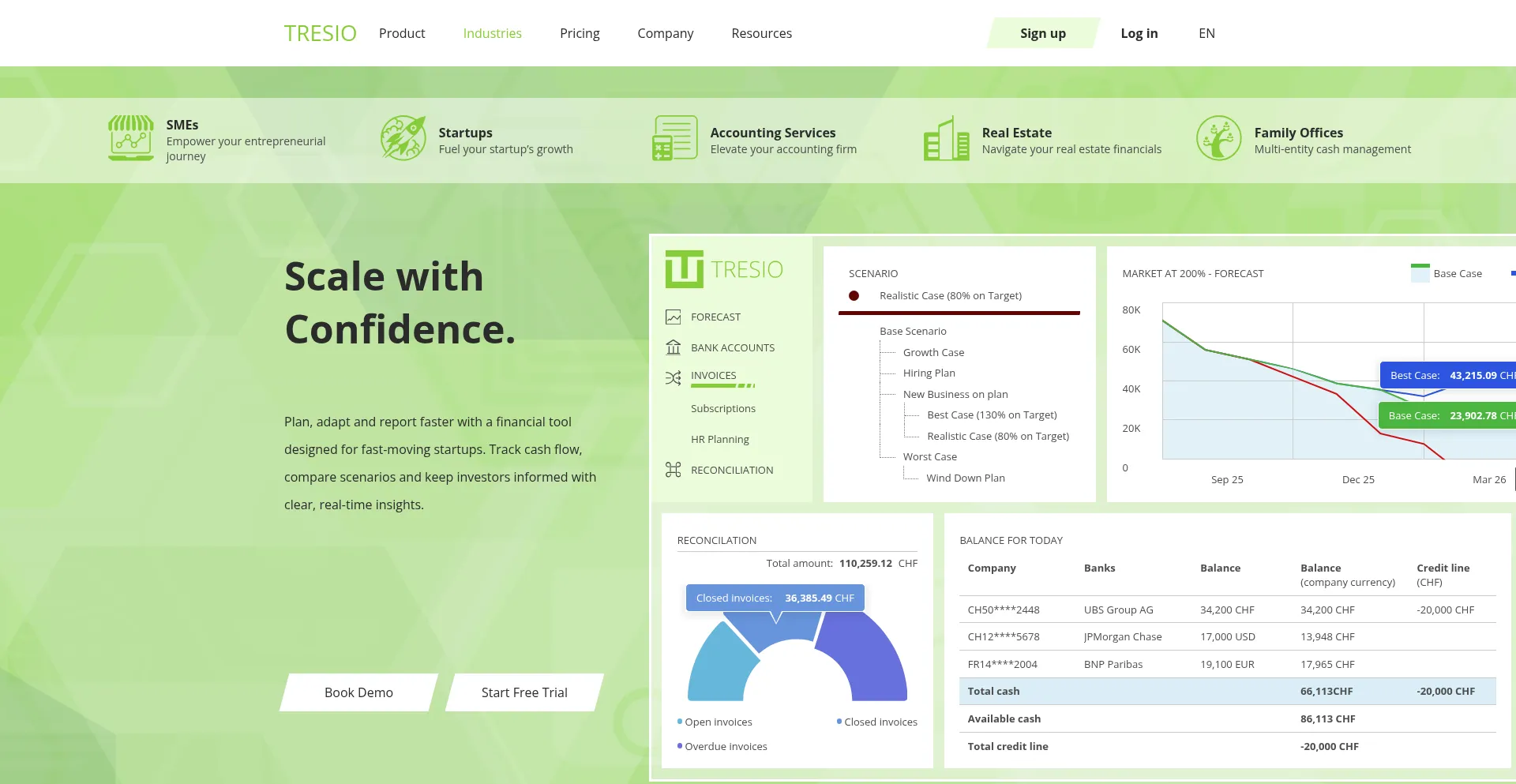Open the Accounting Services industry link
The width and height of the screenshot is (1516, 784).
click(x=754, y=140)
